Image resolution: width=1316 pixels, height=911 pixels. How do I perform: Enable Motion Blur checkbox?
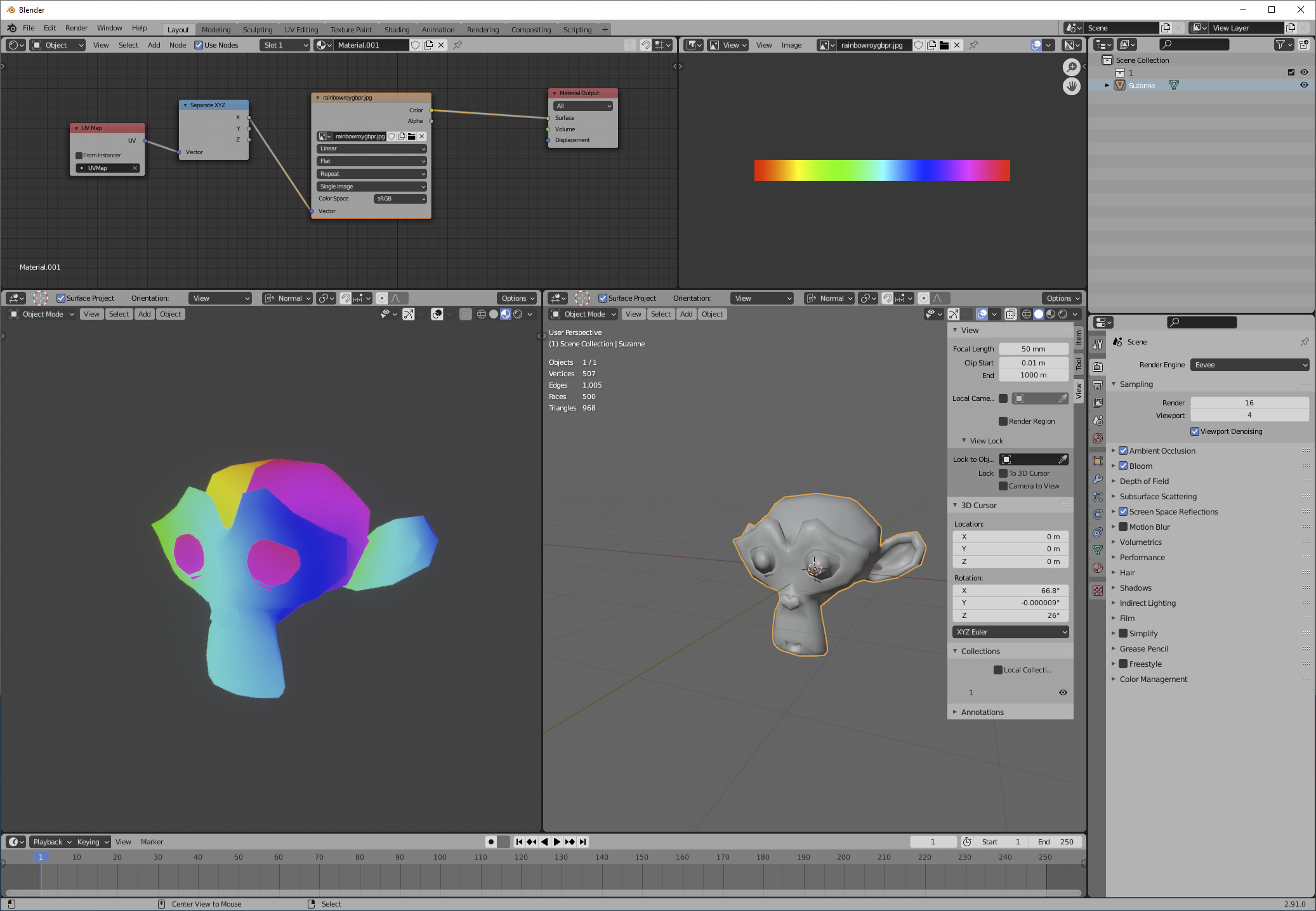[x=1123, y=527]
